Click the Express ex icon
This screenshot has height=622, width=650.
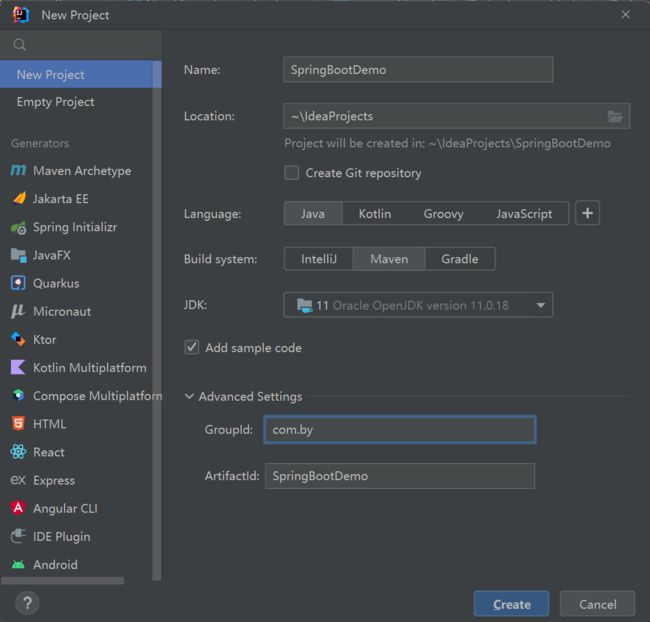[x=18, y=480]
